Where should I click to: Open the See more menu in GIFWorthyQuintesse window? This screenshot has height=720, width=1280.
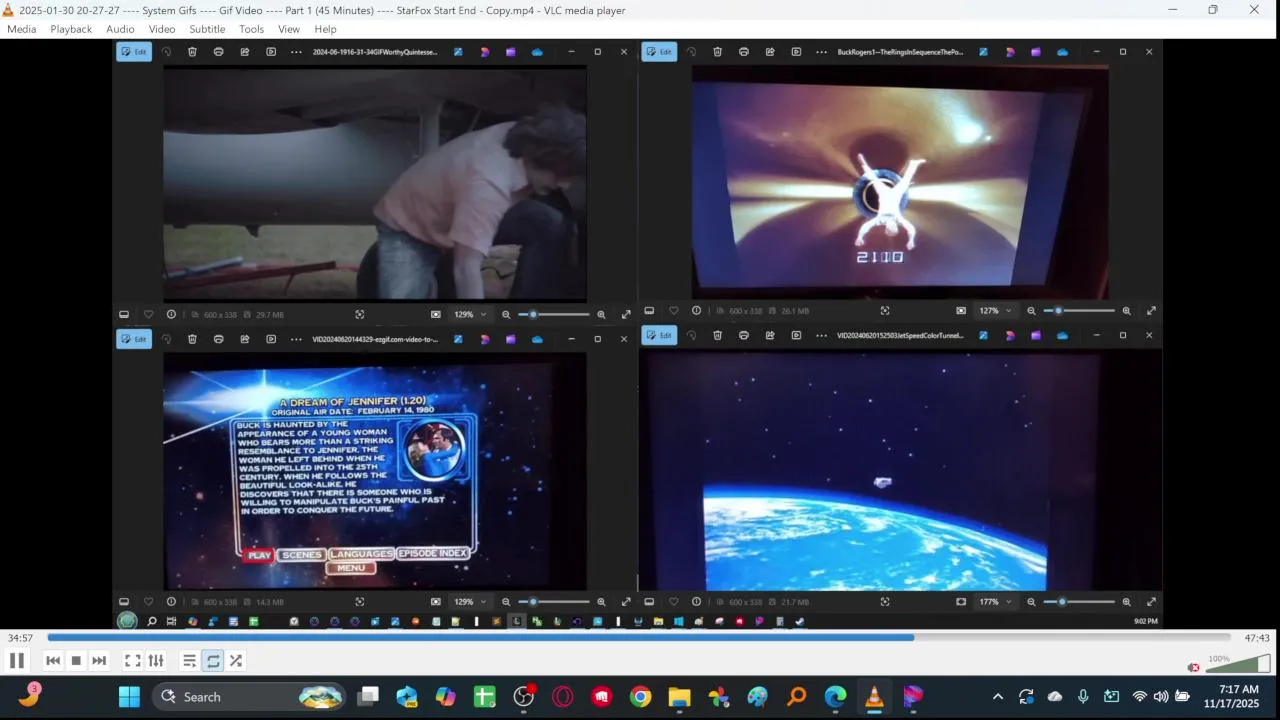coord(296,52)
